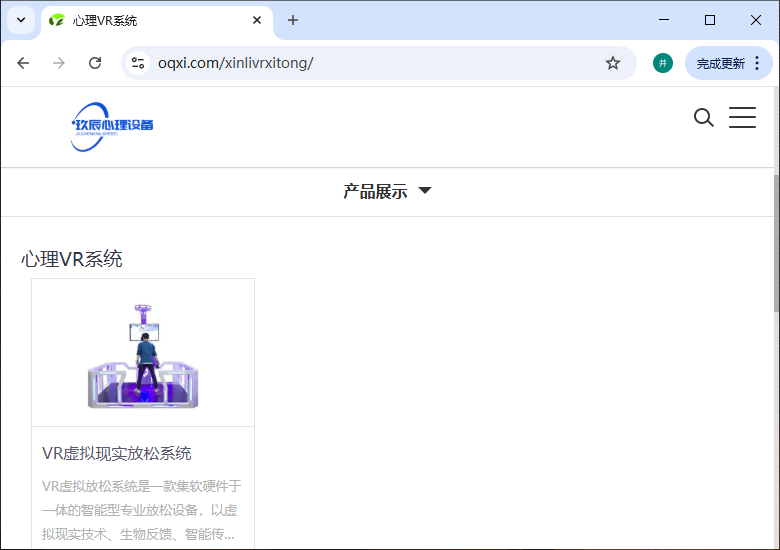Open Chrome three-dot menu
This screenshot has height=550, width=780.
tap(757, 63)
